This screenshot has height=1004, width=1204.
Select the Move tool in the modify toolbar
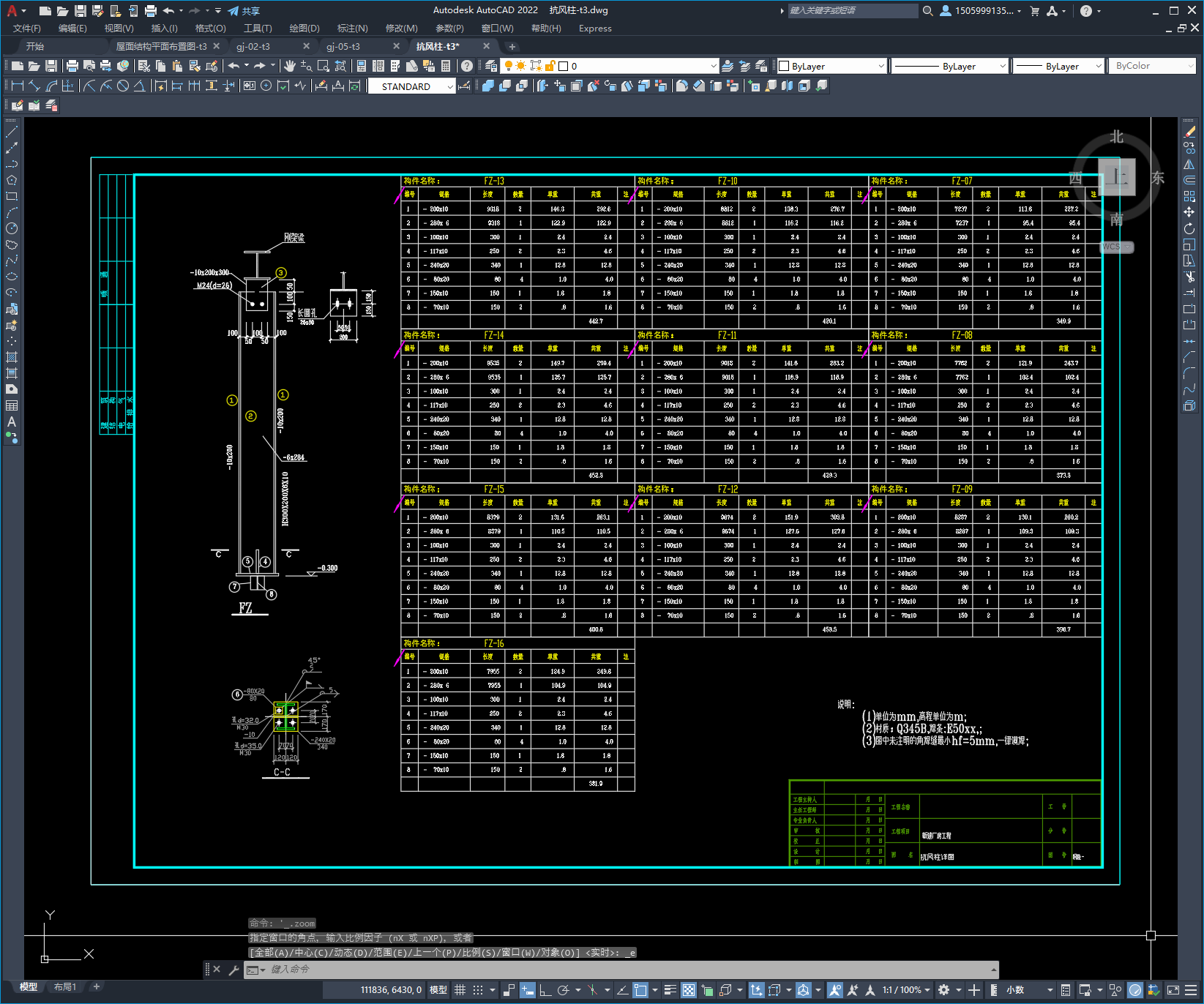click(x=1189, y=212)
